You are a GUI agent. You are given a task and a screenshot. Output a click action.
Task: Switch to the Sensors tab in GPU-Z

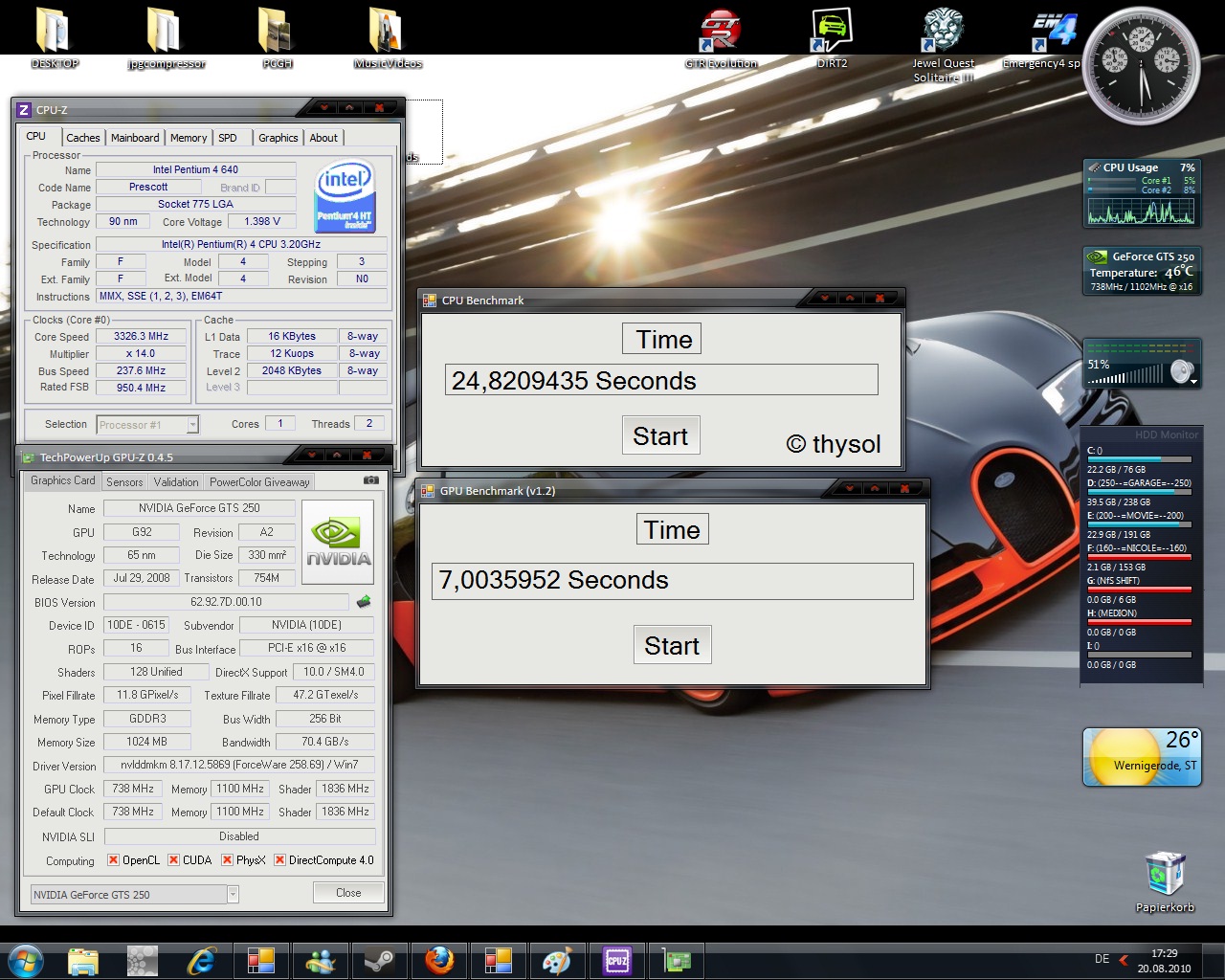(x=124, y=482)
